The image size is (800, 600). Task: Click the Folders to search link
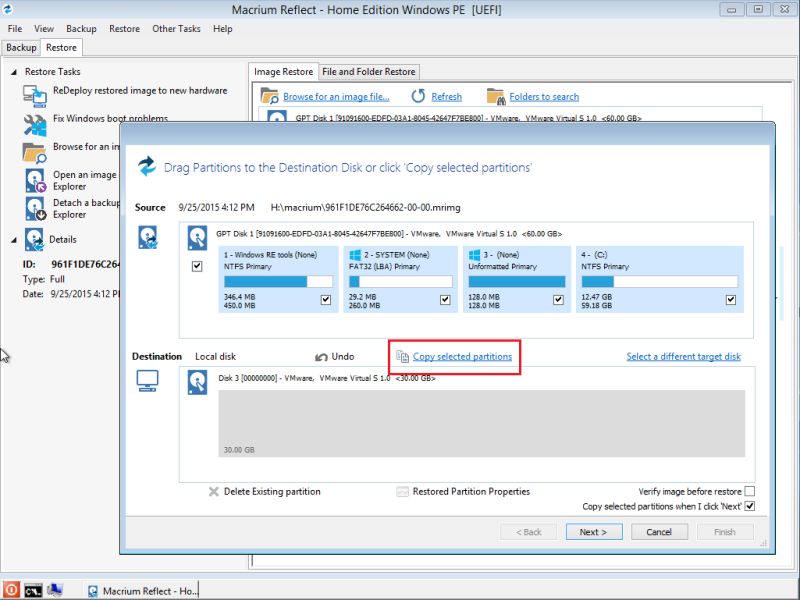[544, 97]
